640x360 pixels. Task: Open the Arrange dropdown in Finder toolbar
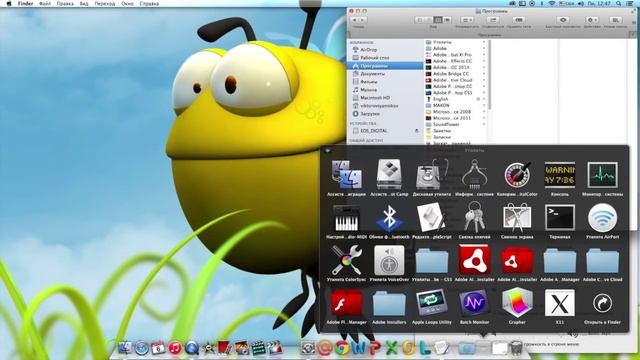[467, 20]
